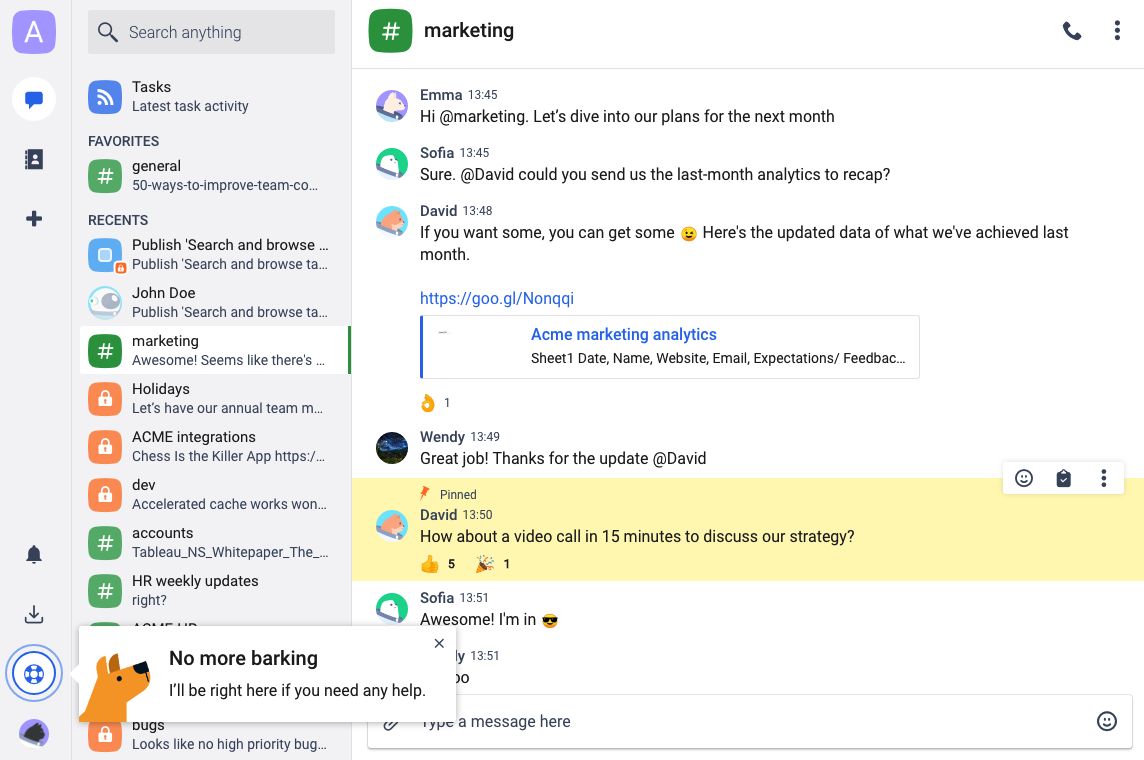Open marketing channel more options menu
The width and height of the screenshot is (1144, 760).
point(1117,31)
